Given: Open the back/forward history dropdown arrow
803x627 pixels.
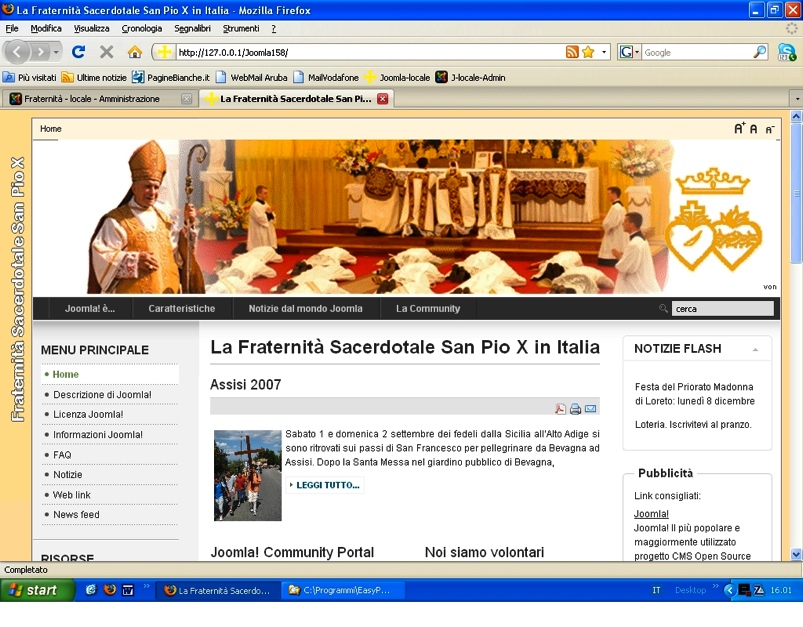Looking at the screenshot, I should (56, 52).
